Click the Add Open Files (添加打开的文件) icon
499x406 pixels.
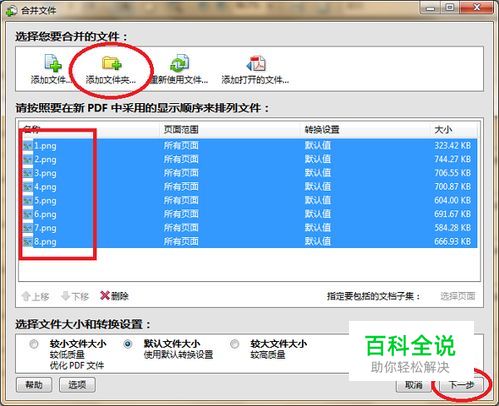tap(256, 63)
